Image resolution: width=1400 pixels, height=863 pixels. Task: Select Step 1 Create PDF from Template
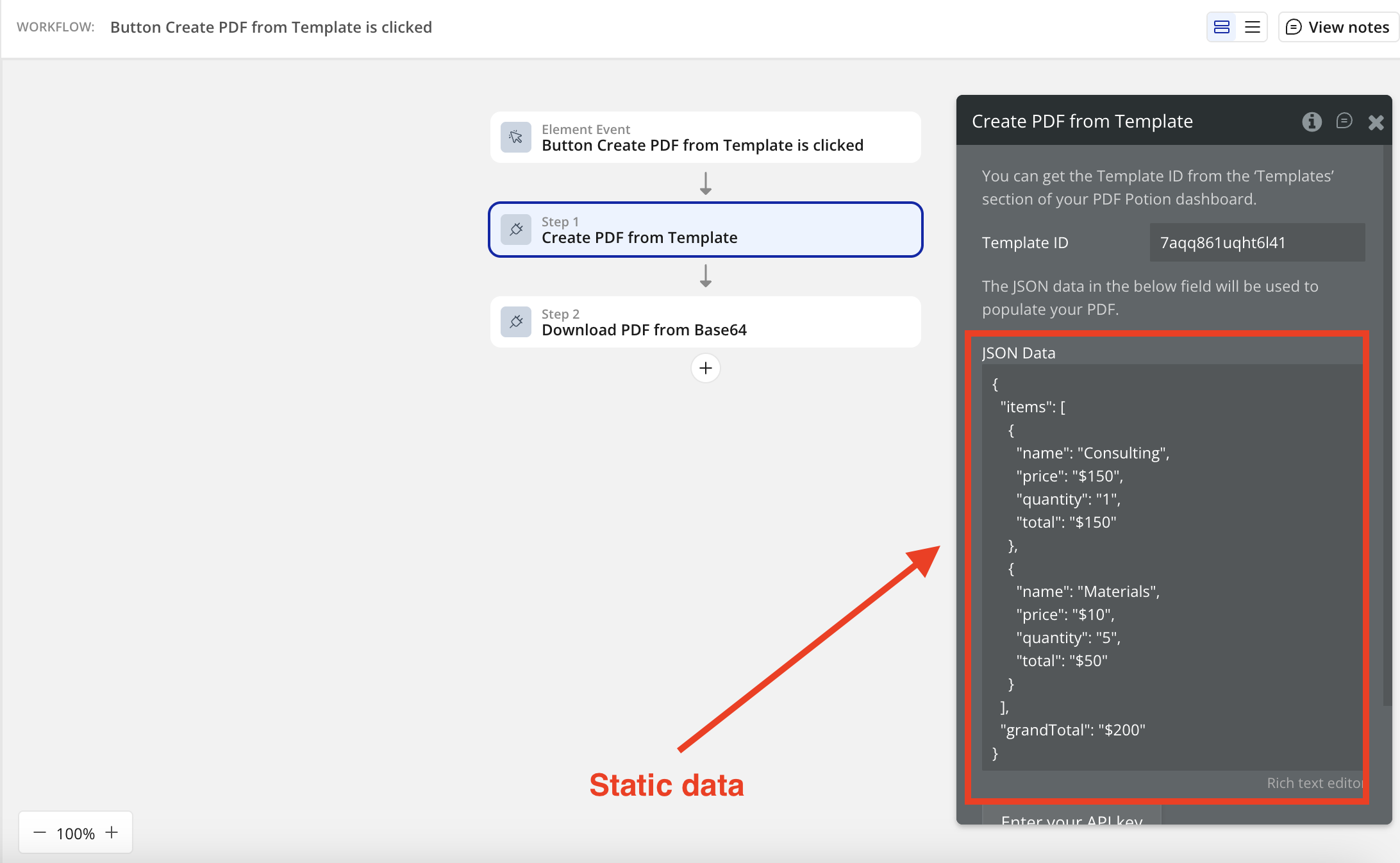pos(705,230)
